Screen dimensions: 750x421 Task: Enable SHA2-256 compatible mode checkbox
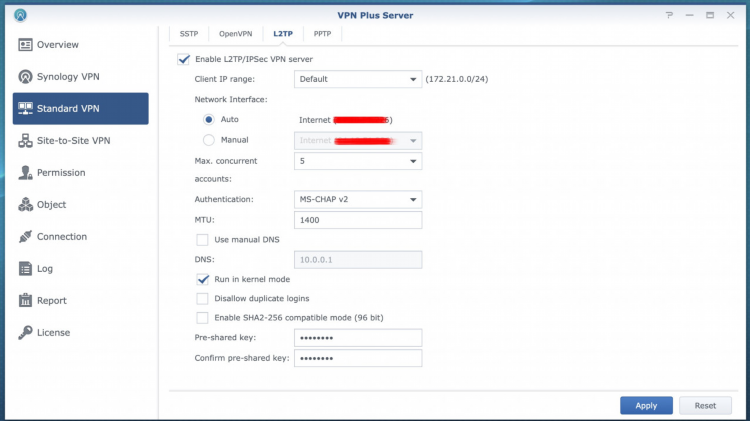click(202, 318)
